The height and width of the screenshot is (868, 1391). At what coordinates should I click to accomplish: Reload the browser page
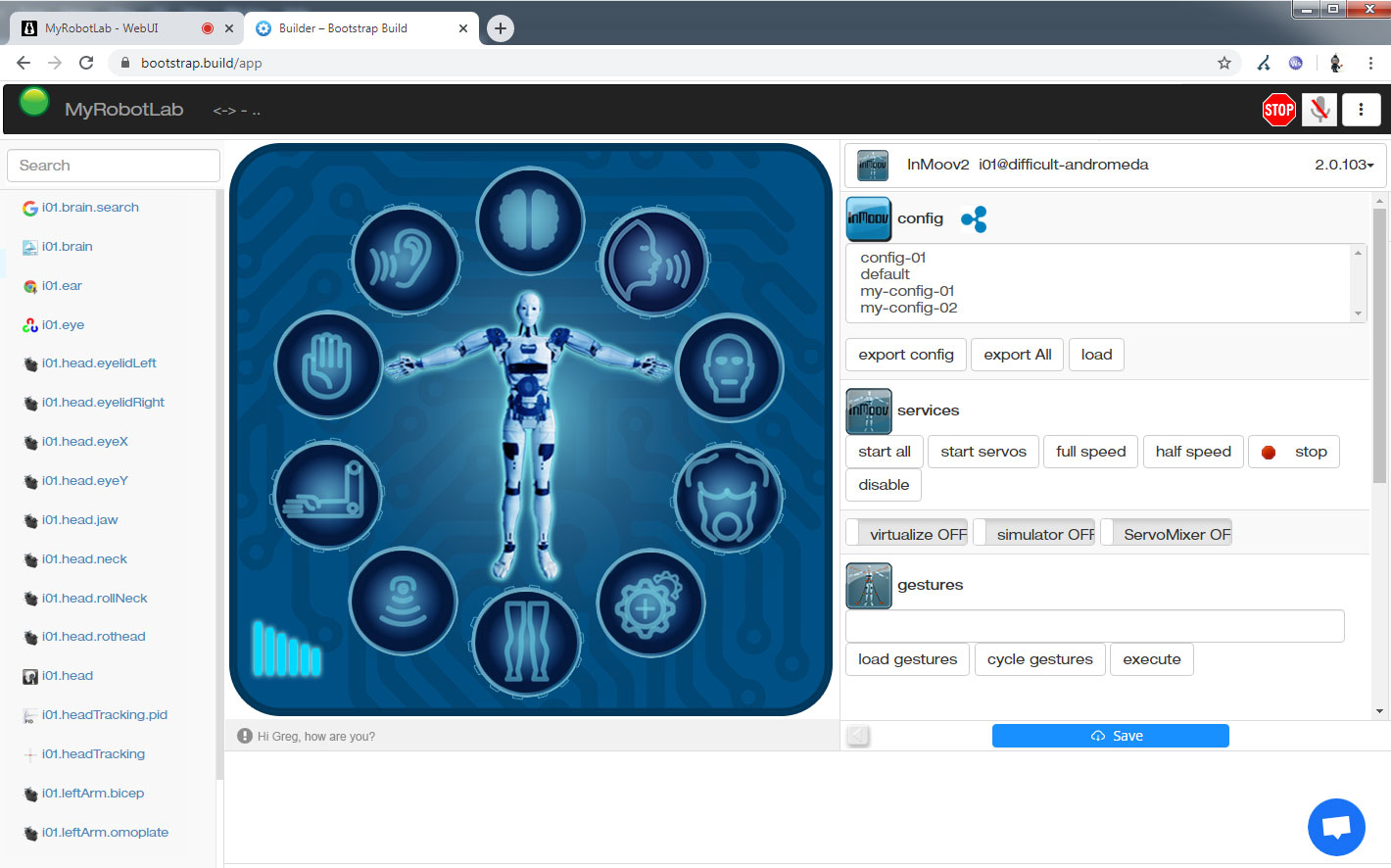click(x=86, y=63)
